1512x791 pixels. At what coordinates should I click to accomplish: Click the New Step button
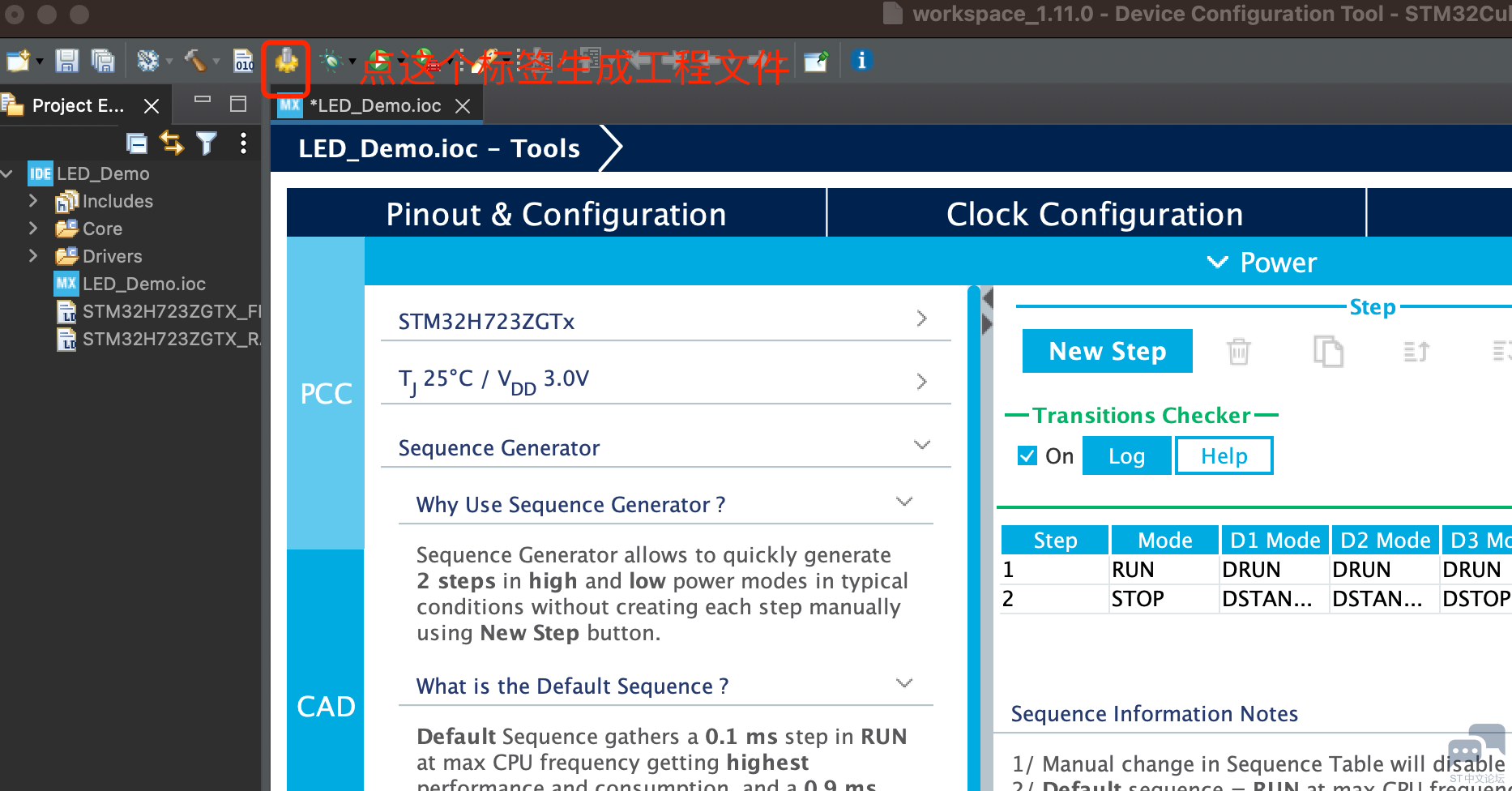[1108, 351]
